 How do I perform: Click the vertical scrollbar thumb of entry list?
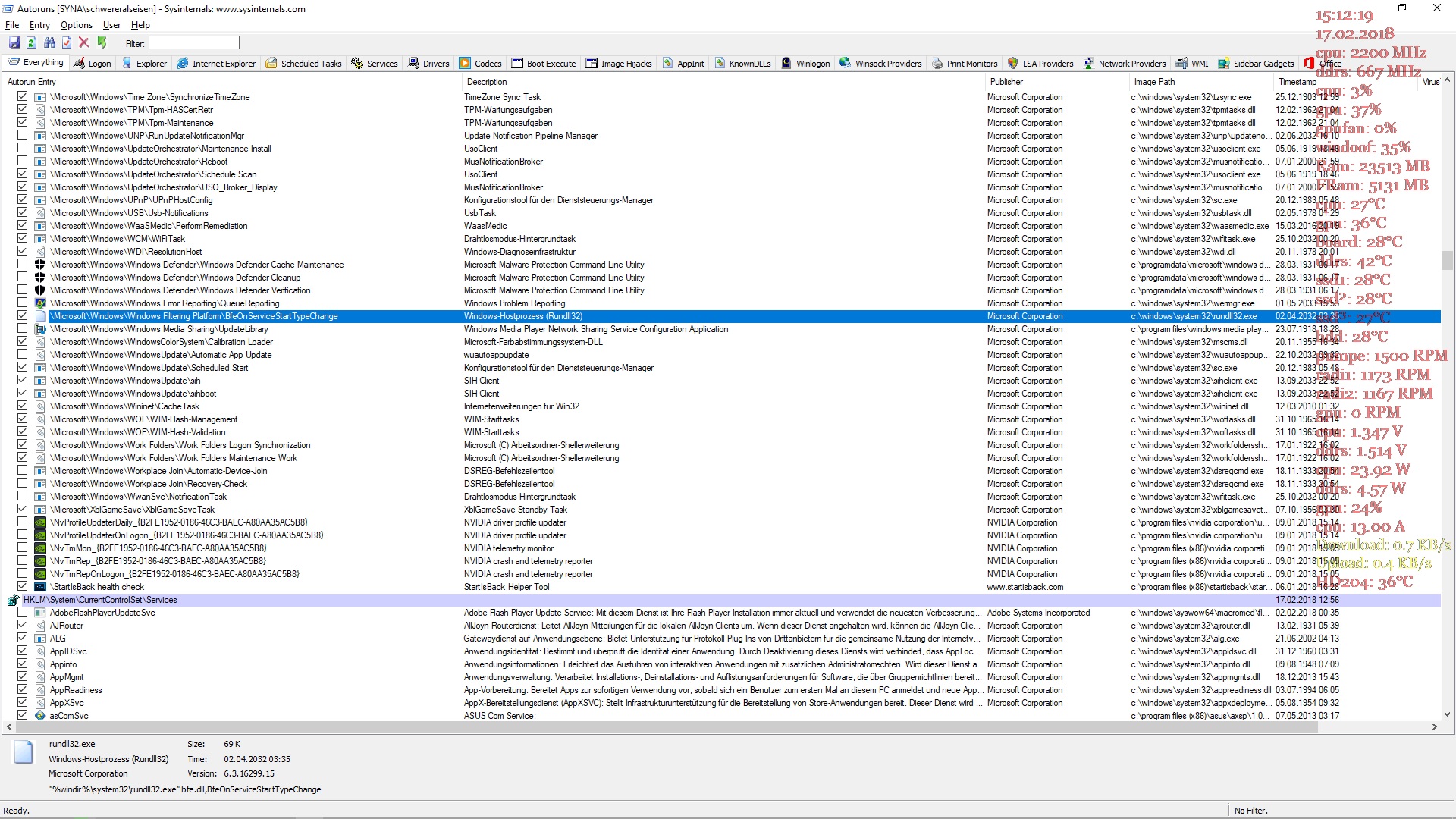(x=1447, y=260)
